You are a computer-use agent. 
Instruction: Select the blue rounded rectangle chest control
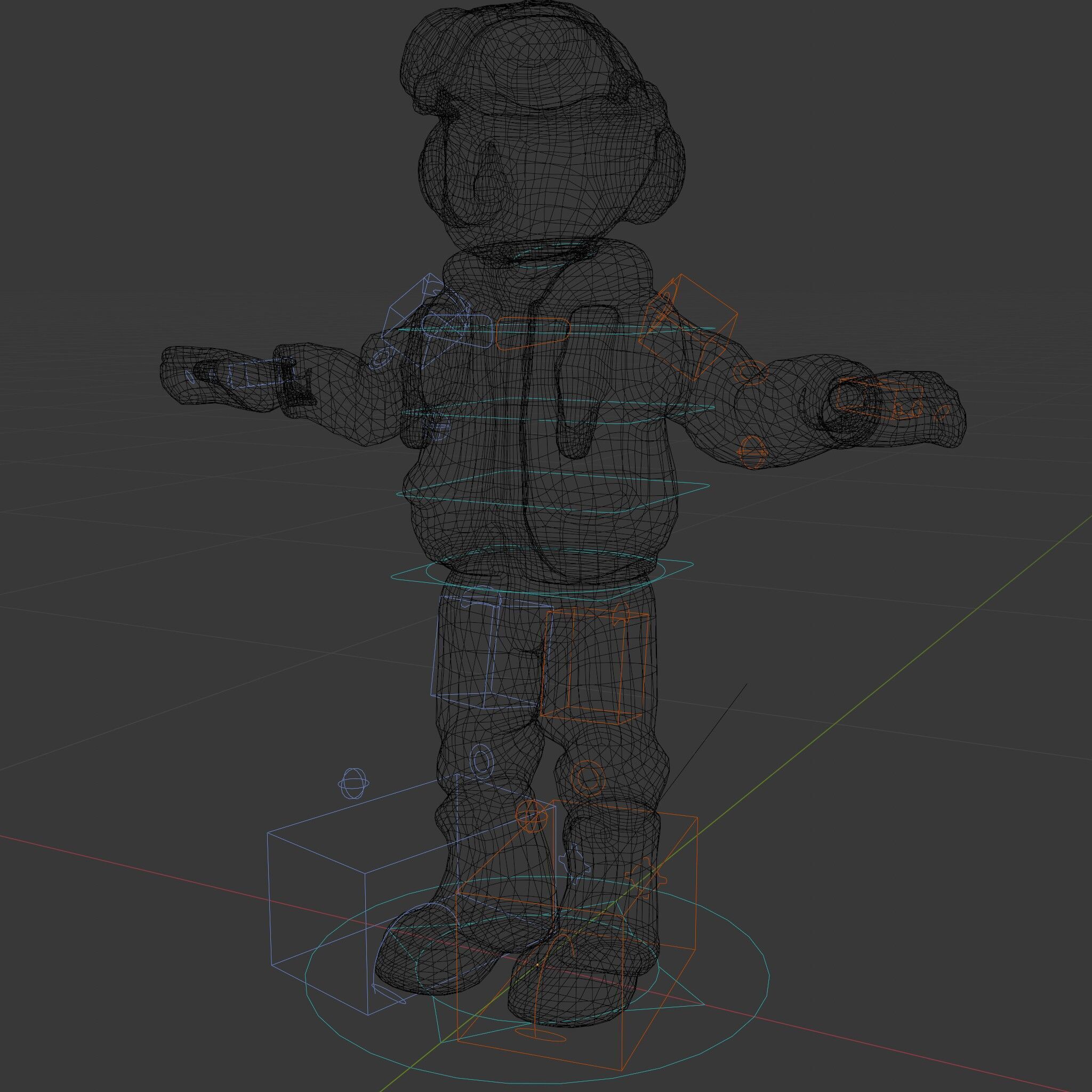(x=457, y=331)
